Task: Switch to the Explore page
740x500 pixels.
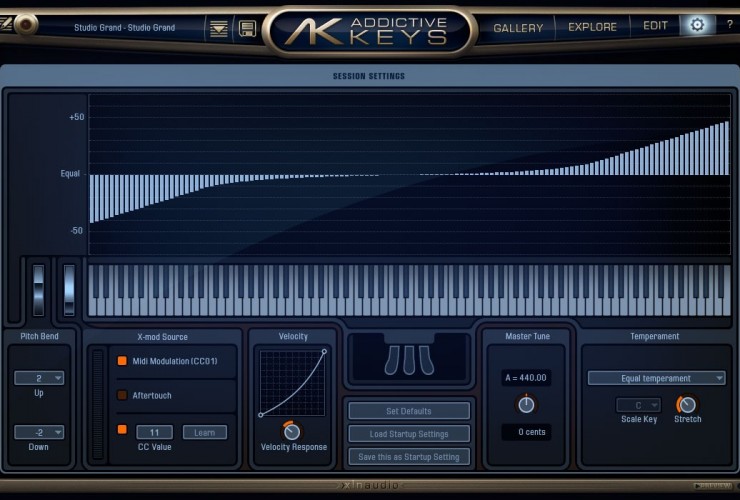Action: point(592,27)
